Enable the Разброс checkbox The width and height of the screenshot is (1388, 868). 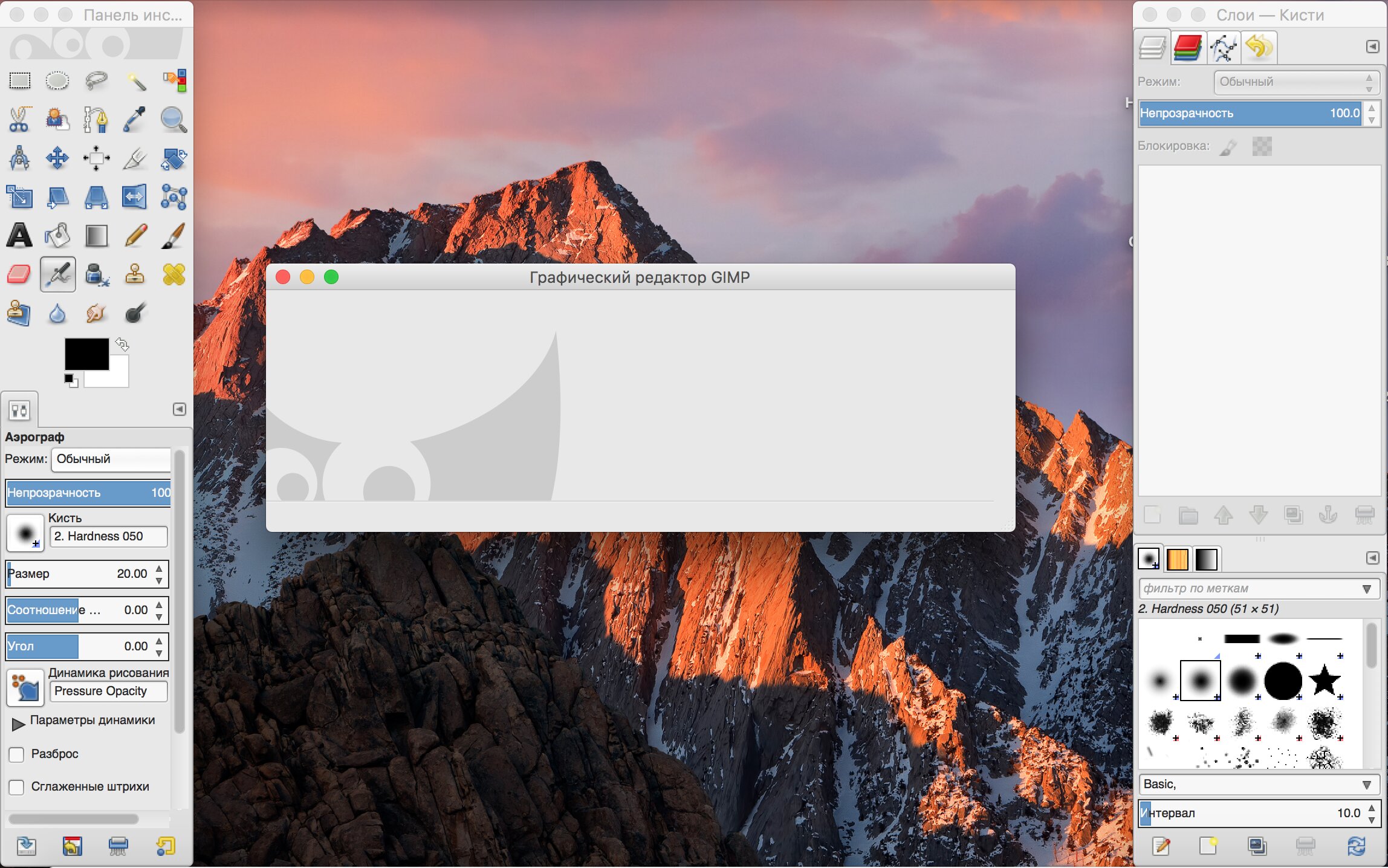17,754
